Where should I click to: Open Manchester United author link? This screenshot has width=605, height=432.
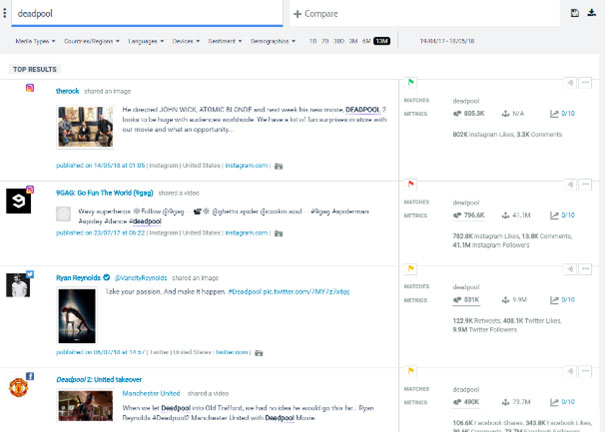(151, 393)
